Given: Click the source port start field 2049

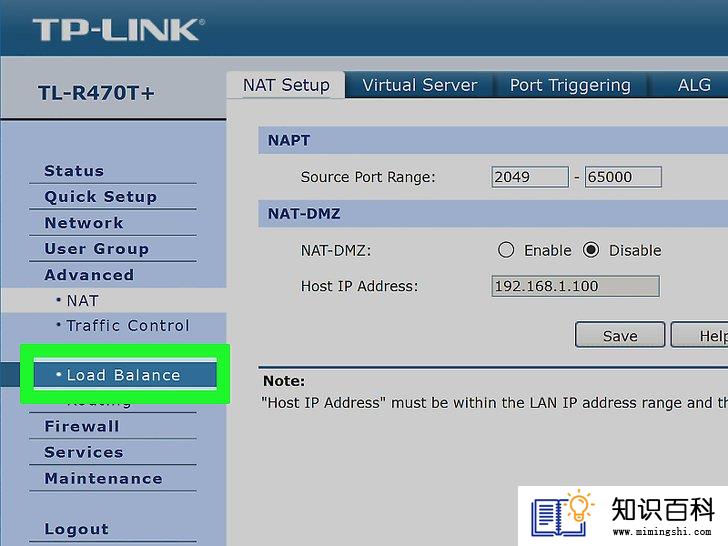Looking at the screenshot, I should point(530,177).
